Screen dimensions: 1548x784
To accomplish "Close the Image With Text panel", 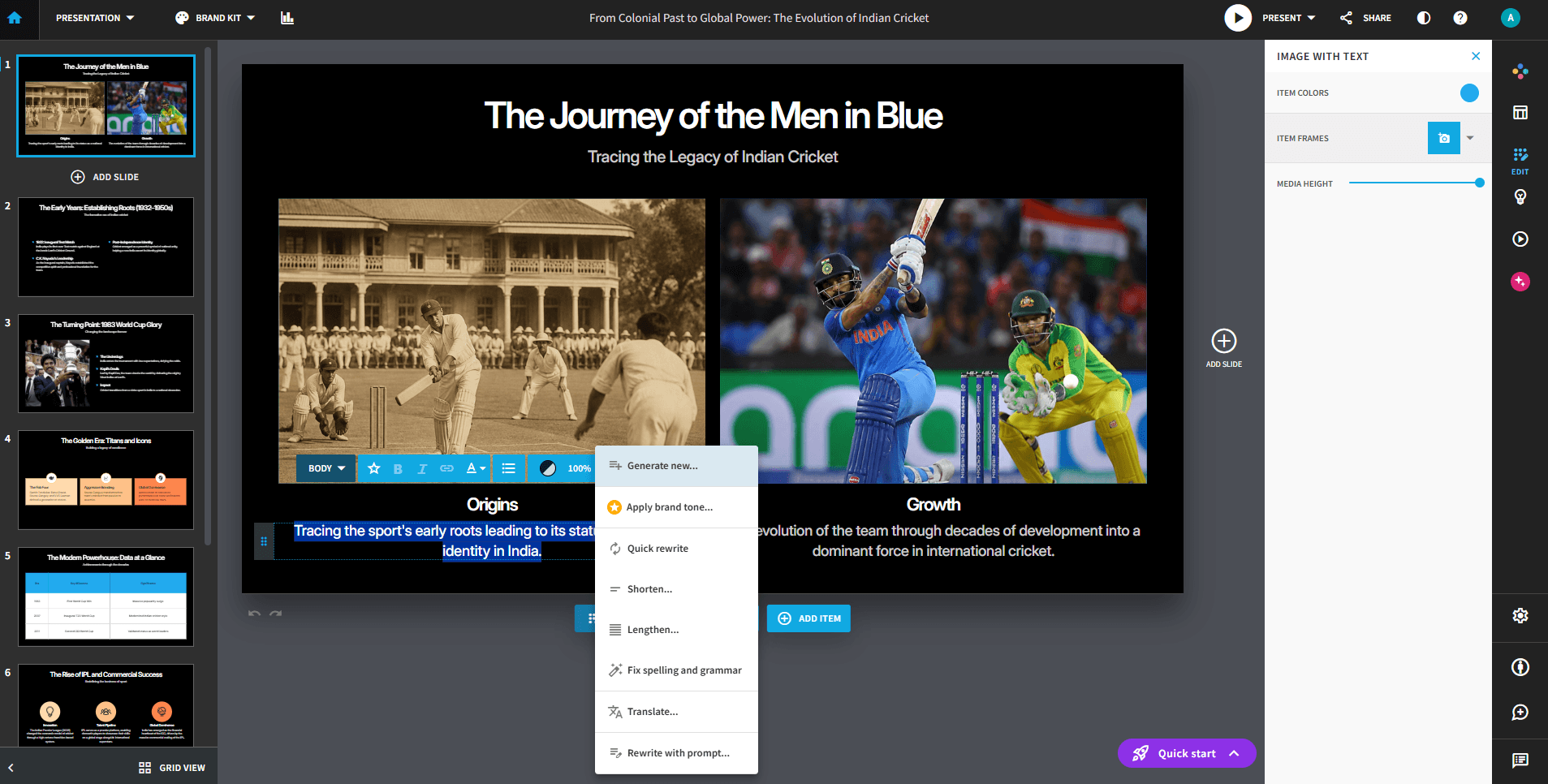I will pos(1476,56).
